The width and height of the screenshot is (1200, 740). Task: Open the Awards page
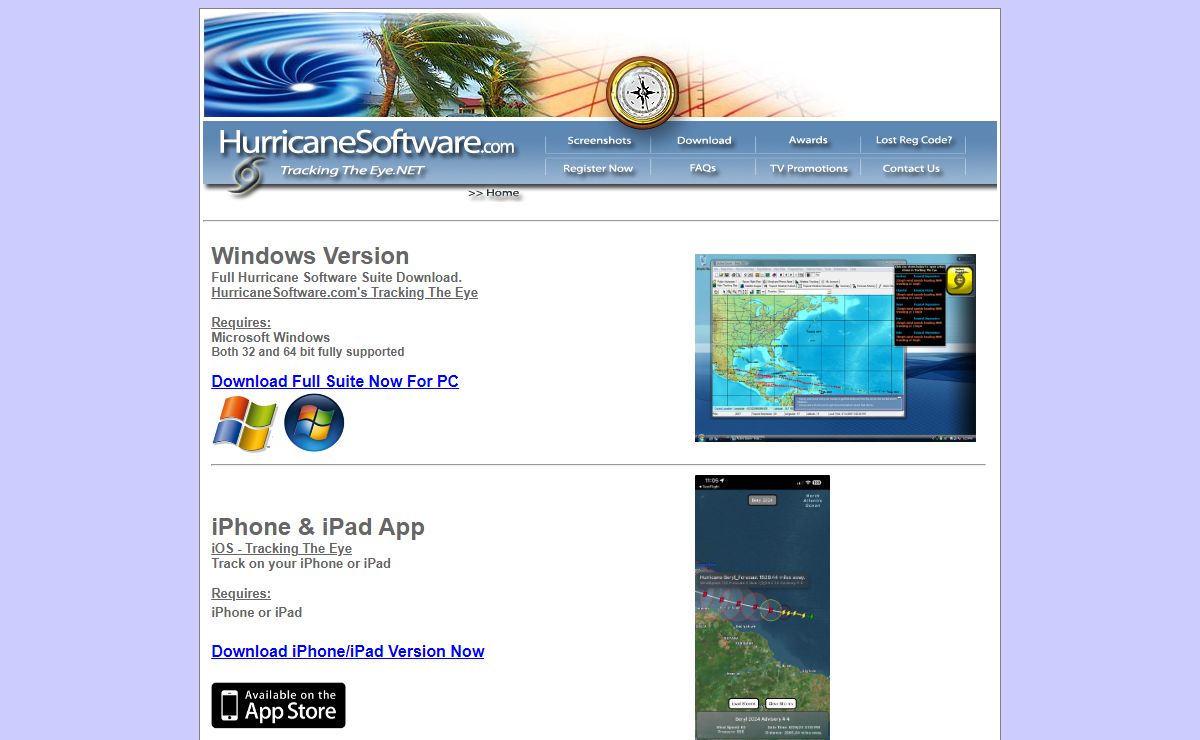(x=808, y=141)
